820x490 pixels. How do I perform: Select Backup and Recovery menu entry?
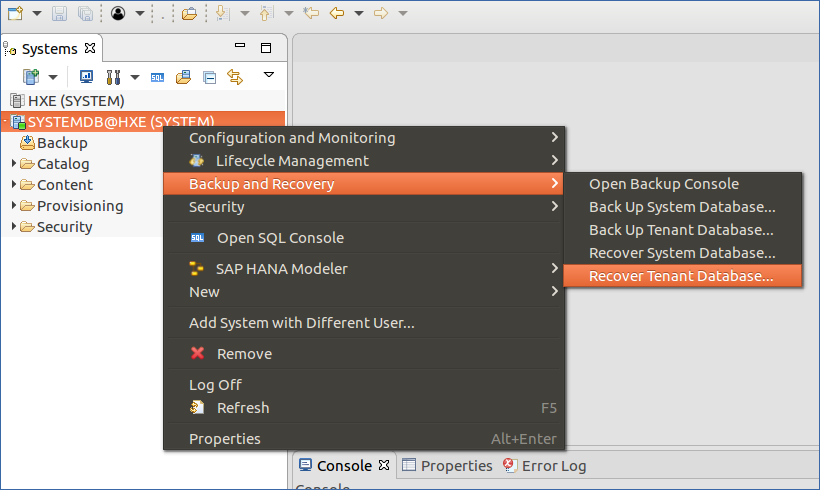(x=364, y=184)
